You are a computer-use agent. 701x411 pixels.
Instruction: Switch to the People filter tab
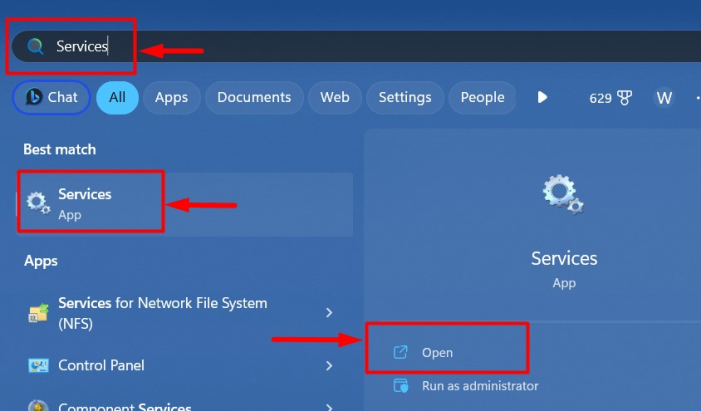[x=482, y=97]
